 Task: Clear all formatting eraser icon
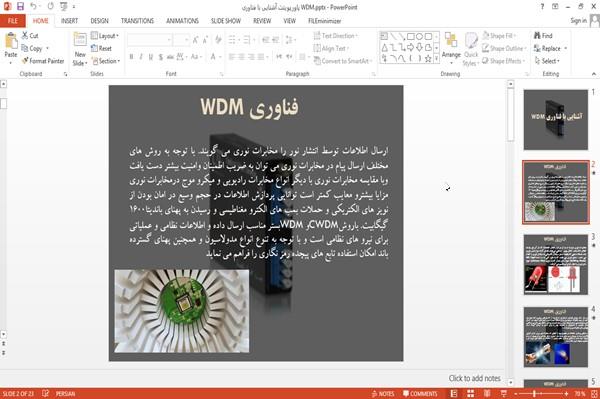coord(218,39)
